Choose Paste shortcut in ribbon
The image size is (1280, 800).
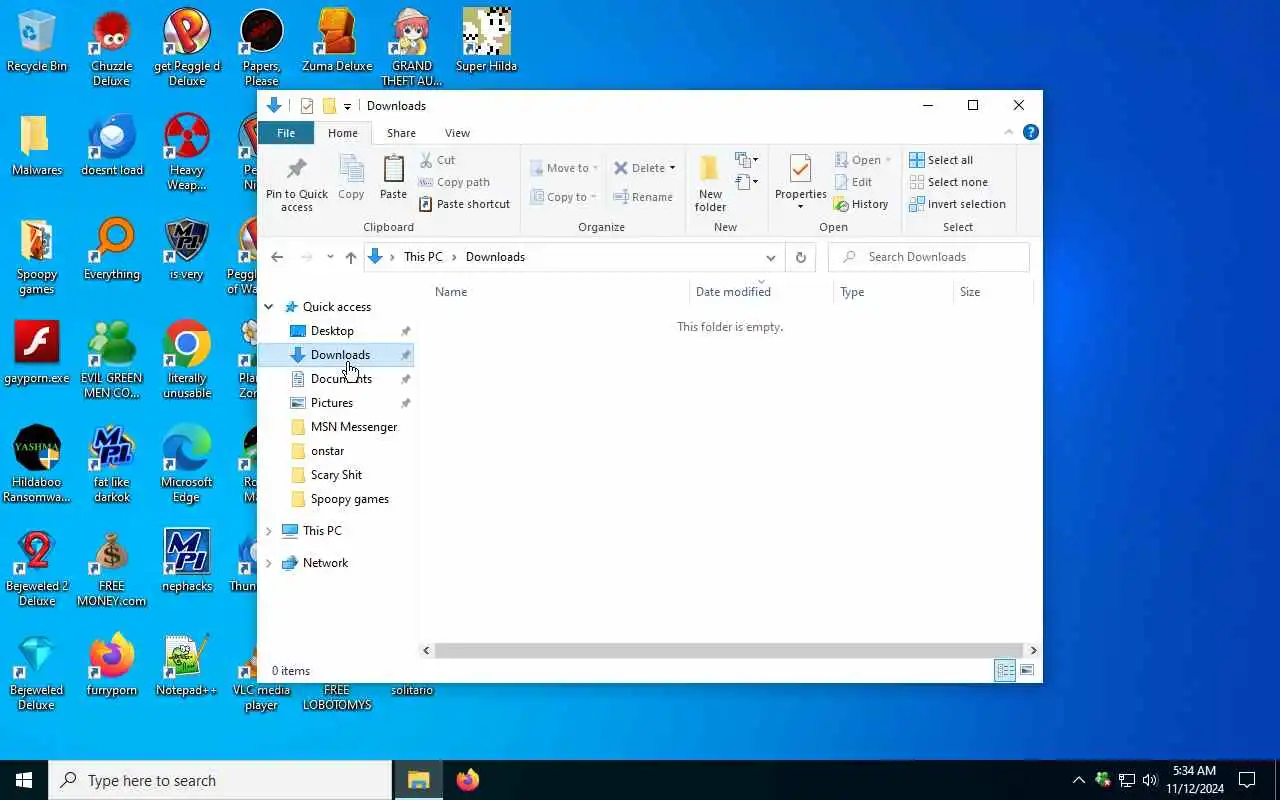(x=464, y=204)
